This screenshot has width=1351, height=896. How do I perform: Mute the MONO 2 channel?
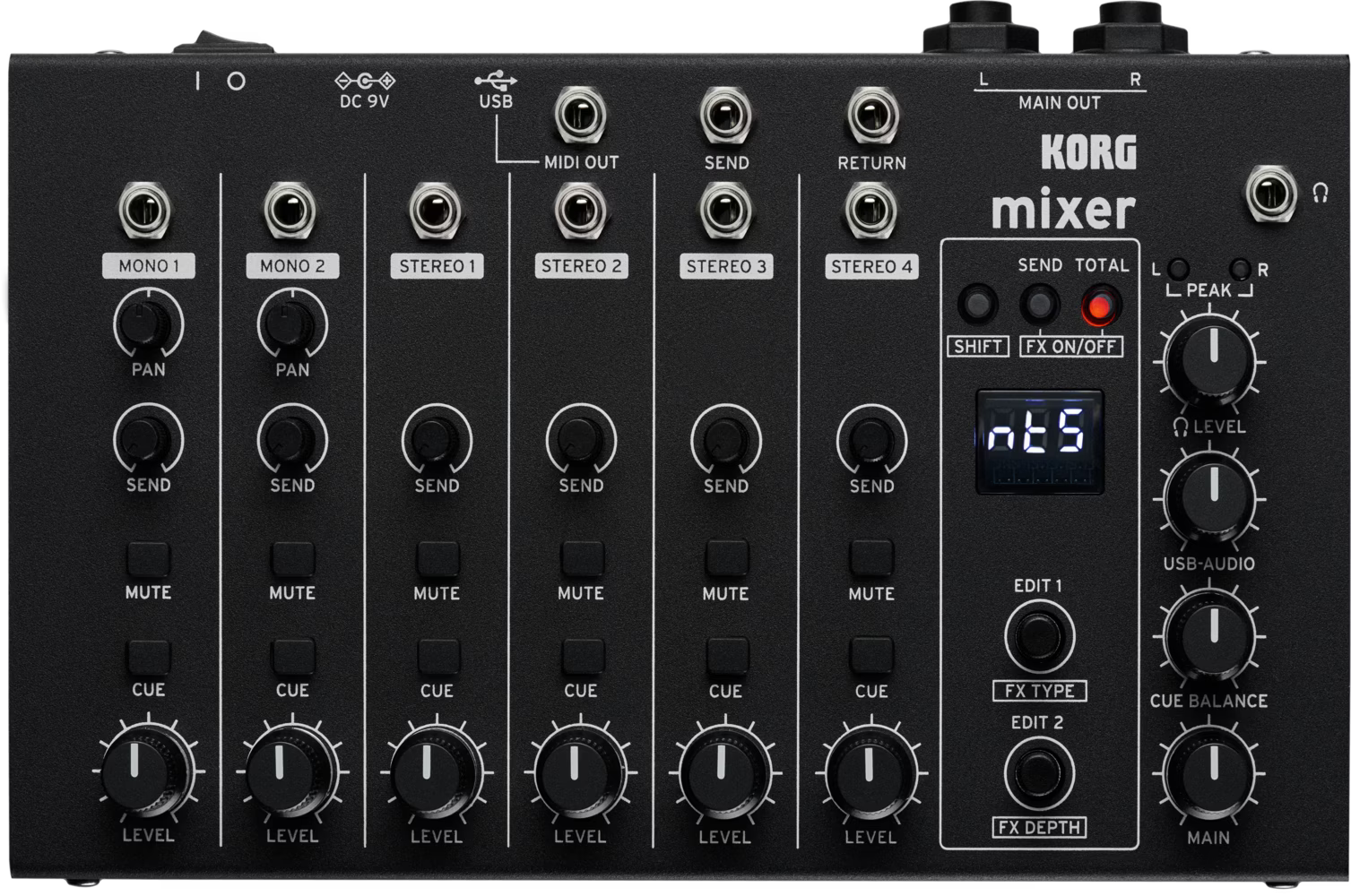[x=292, y=558]
